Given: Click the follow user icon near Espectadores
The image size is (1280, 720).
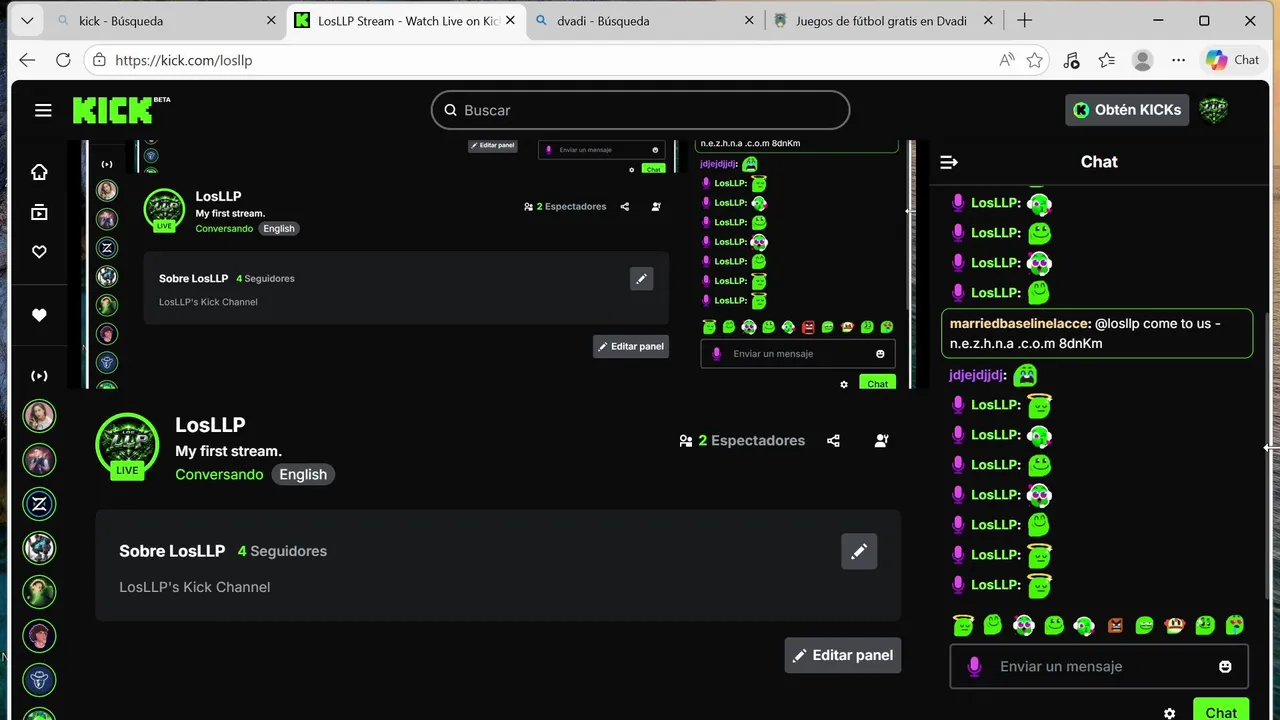Looking at the screenshot, I should click(881, 440).
